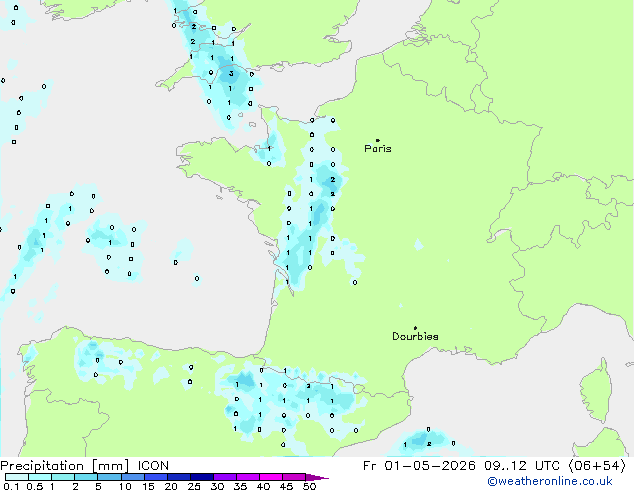The height and width of the screenshot is (490, 634).
Task: Click the 2–5 mm legend color swatch
Action: pyautogui.click(x=86, y=477)
